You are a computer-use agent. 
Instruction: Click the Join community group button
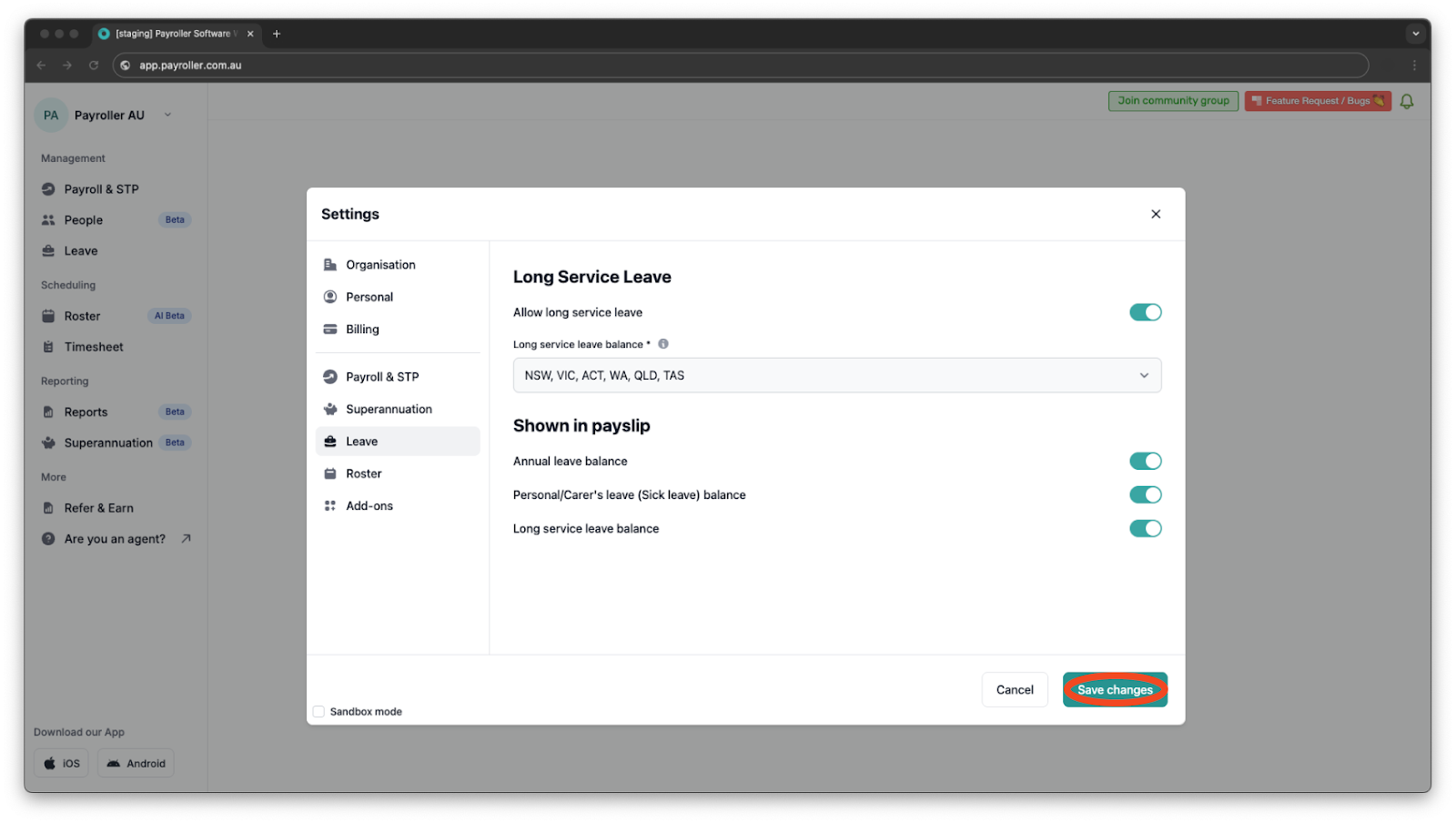click(1172, 101)
